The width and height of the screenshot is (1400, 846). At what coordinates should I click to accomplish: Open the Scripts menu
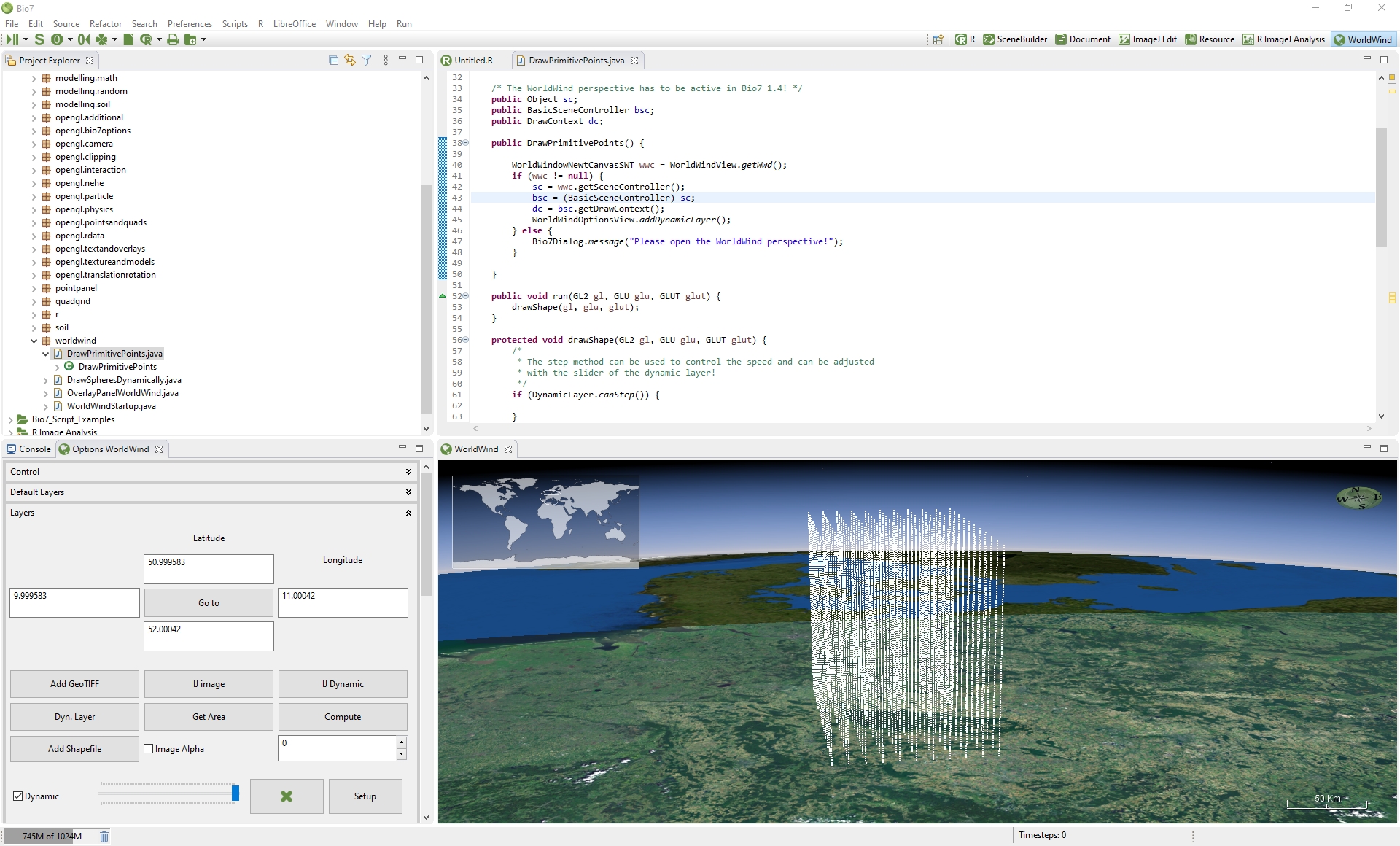235,24
